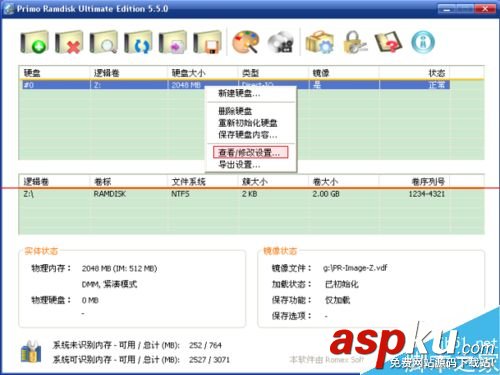This screenshot has width=500, height=375.
Task: Open the color palette appearance icon
Action: pyautogui.click(x=246, y=42)
